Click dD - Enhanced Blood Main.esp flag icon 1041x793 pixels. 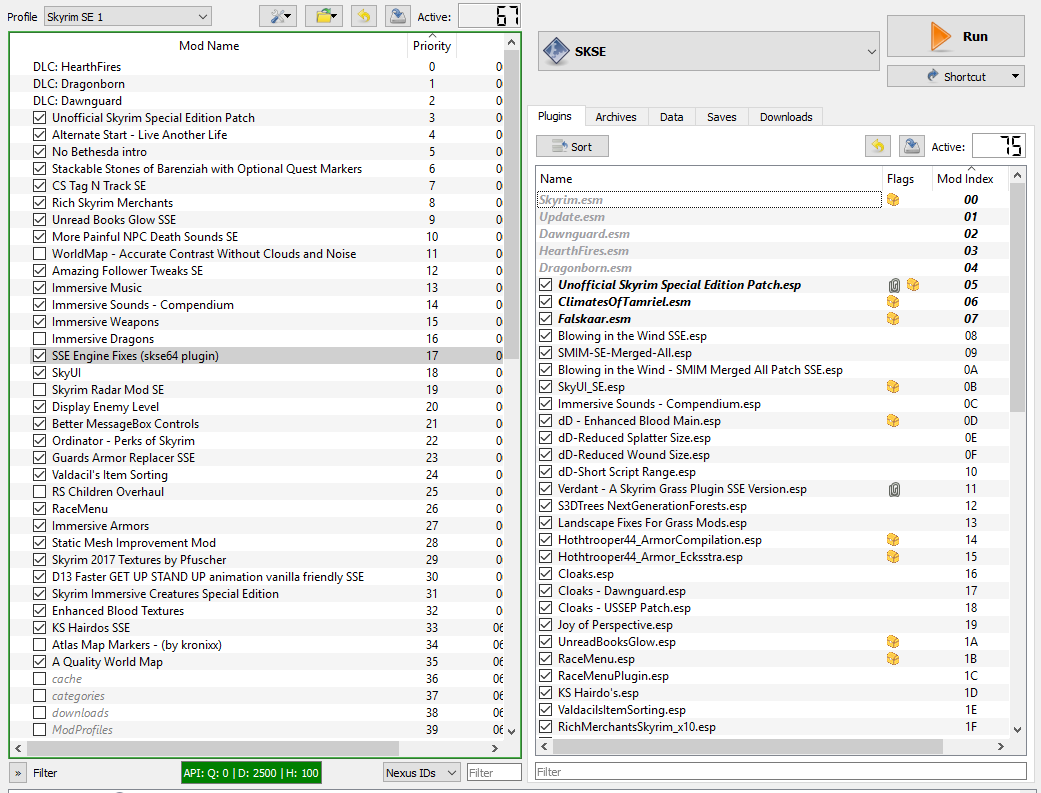(x=893, y=420)
